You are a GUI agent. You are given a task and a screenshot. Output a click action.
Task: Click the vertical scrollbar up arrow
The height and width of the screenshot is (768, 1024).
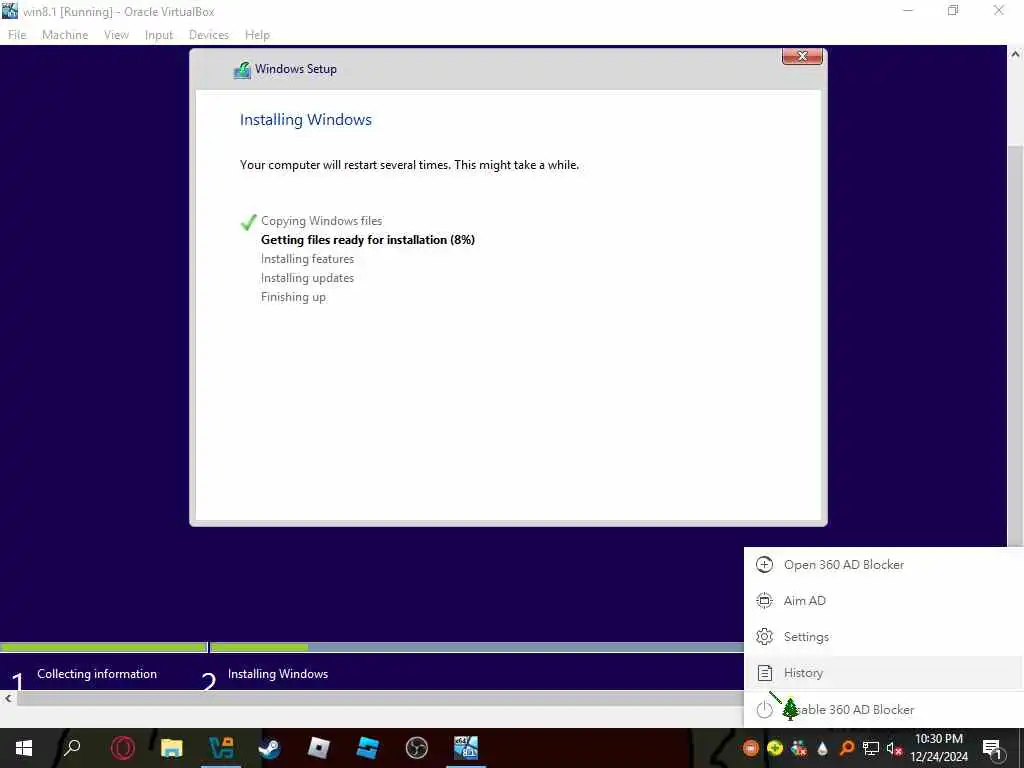click(x=1015, y=54)
